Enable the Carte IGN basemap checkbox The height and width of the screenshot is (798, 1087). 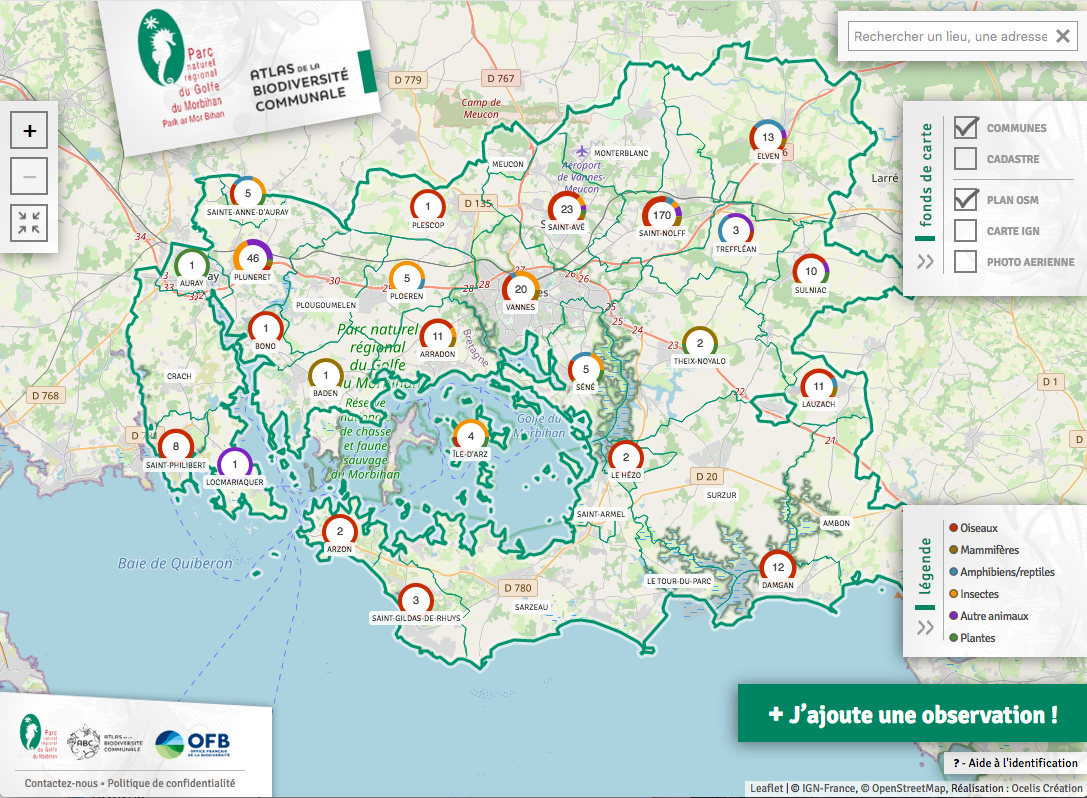(965, 231)
